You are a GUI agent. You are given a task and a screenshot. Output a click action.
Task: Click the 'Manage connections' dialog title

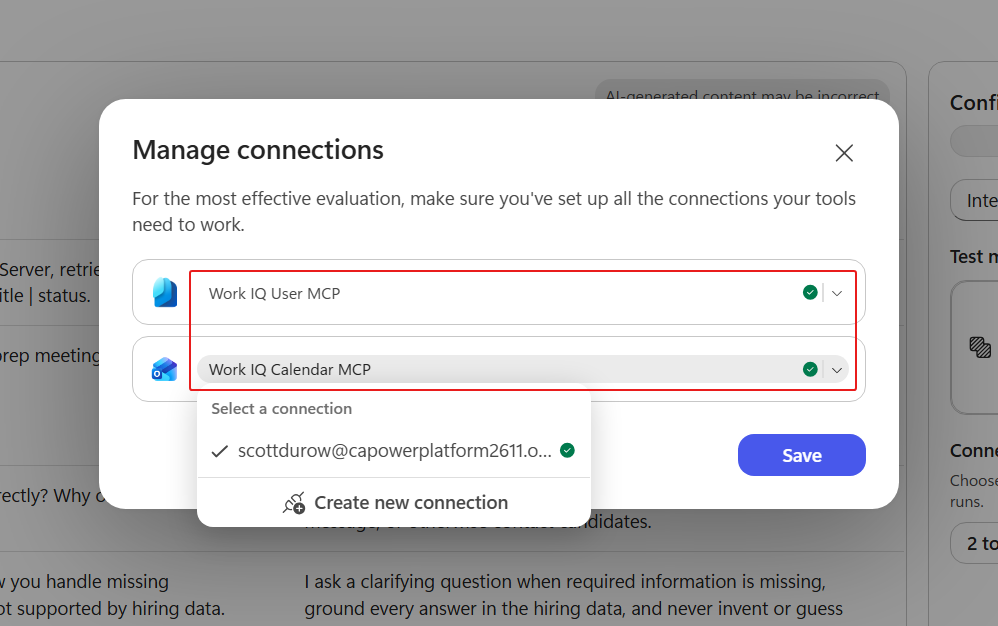(258, 150)
